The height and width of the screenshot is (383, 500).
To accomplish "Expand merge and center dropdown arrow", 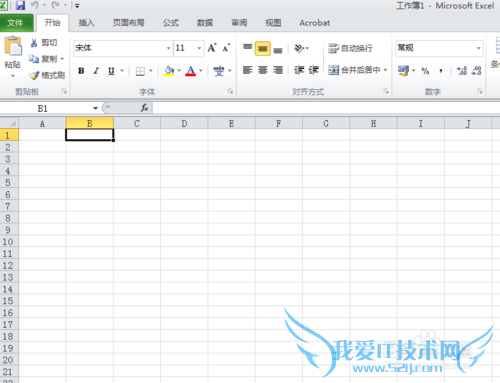I will pos(385,70).
